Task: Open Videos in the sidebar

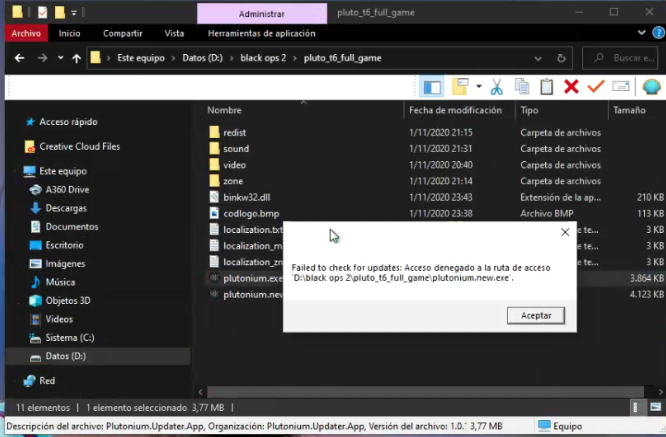Action: point(59,319)
